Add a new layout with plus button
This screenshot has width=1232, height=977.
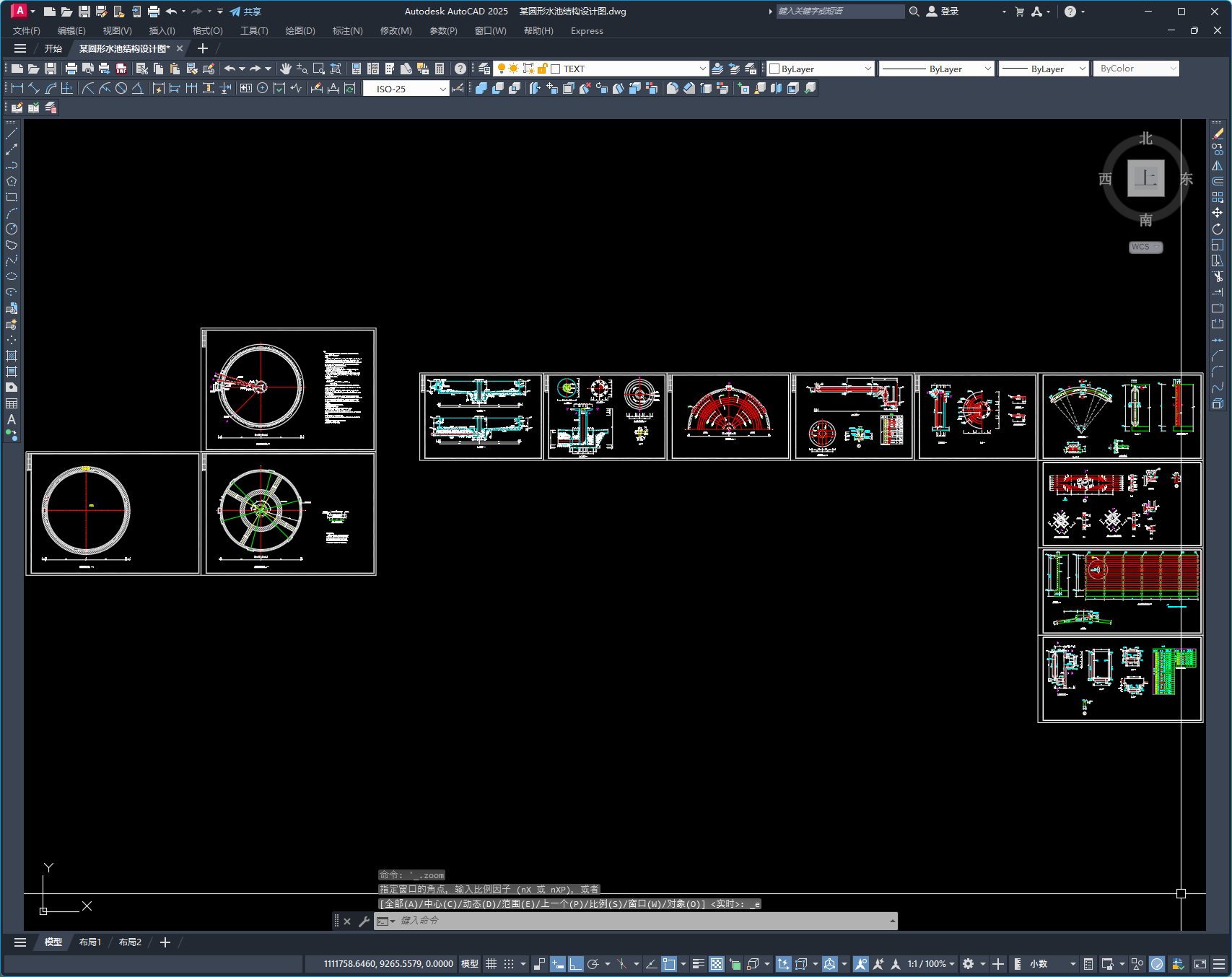click(165, 942)
